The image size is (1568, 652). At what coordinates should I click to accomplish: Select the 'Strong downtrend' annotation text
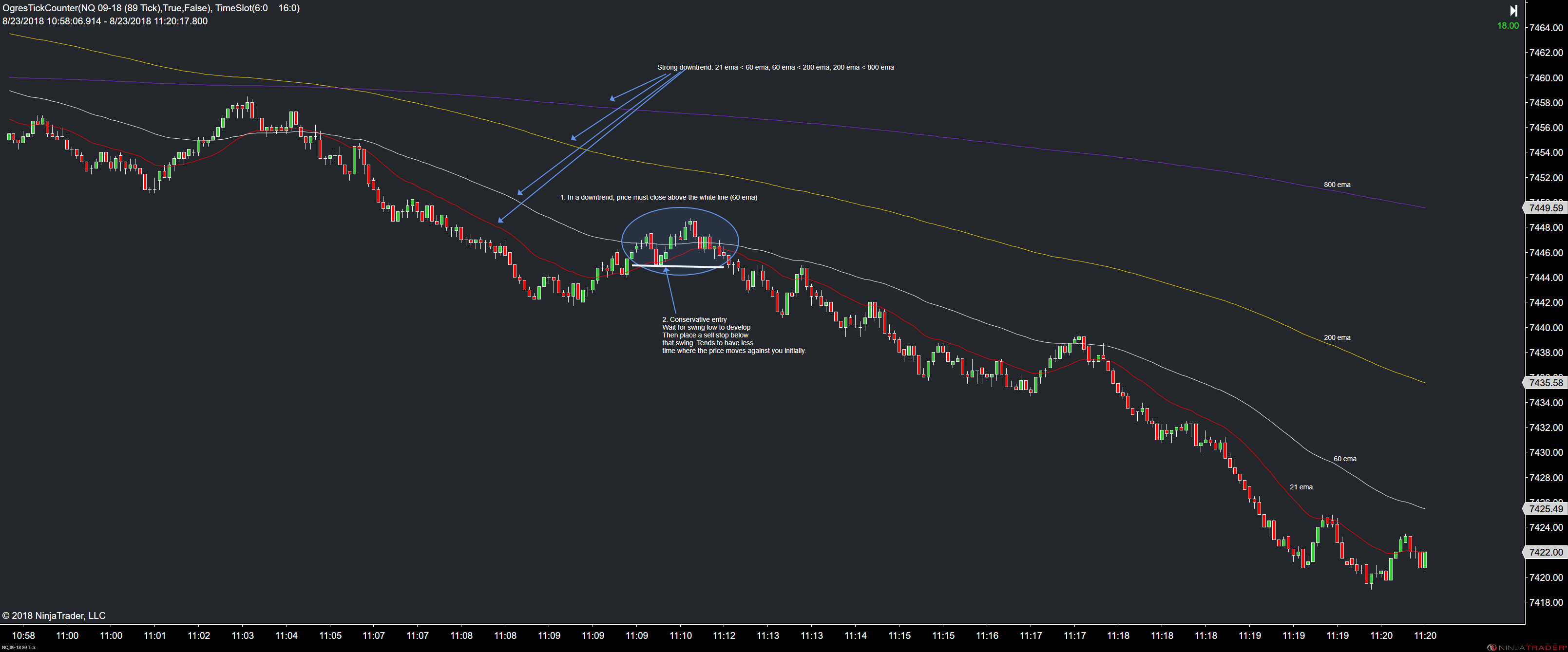click(776, 68)
